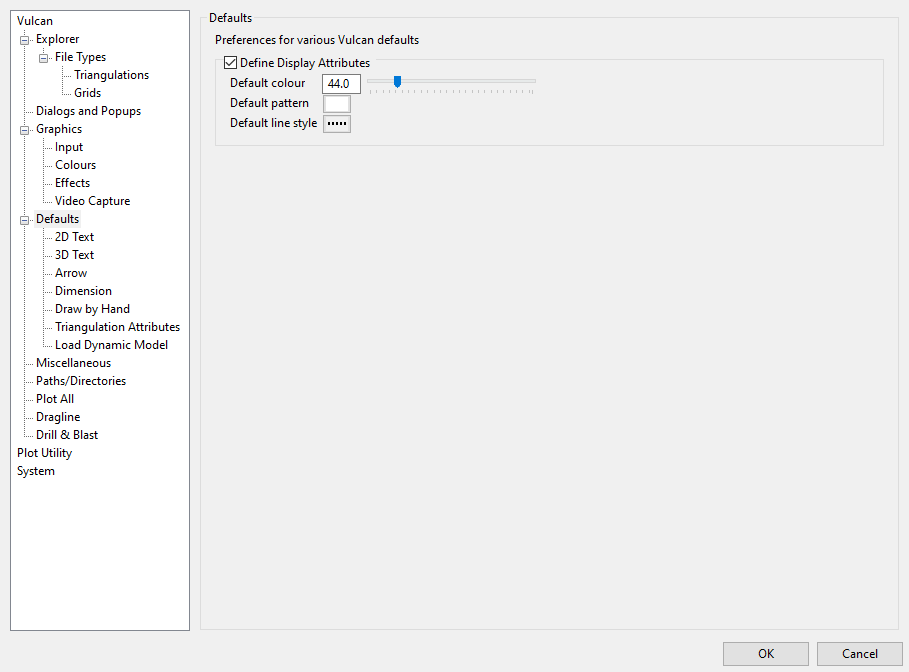Select Vulcan root tree item
This screenshot has width=909, height=672.
tap(35, 21)
